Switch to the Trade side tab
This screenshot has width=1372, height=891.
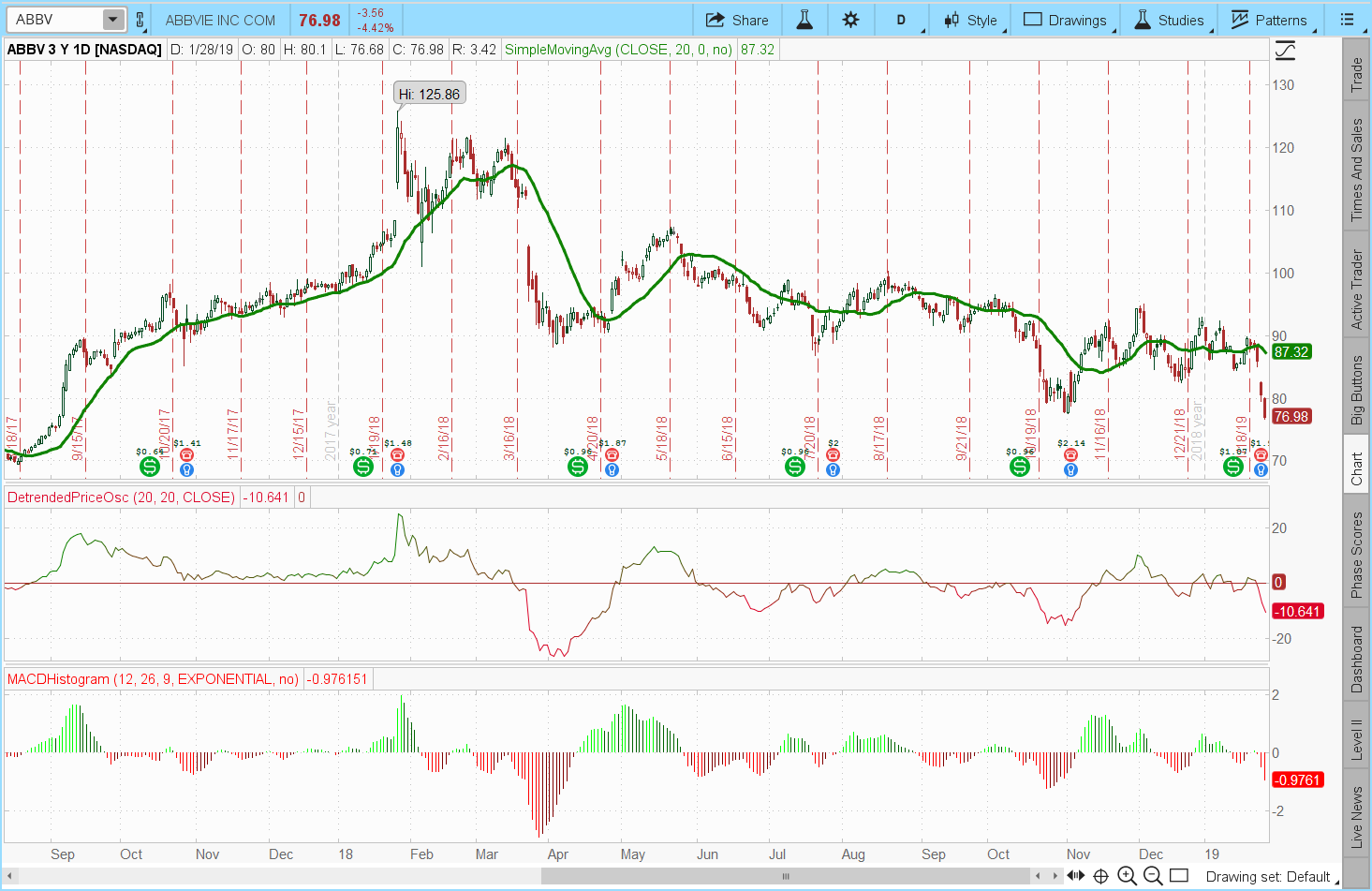coord(1356,75)
